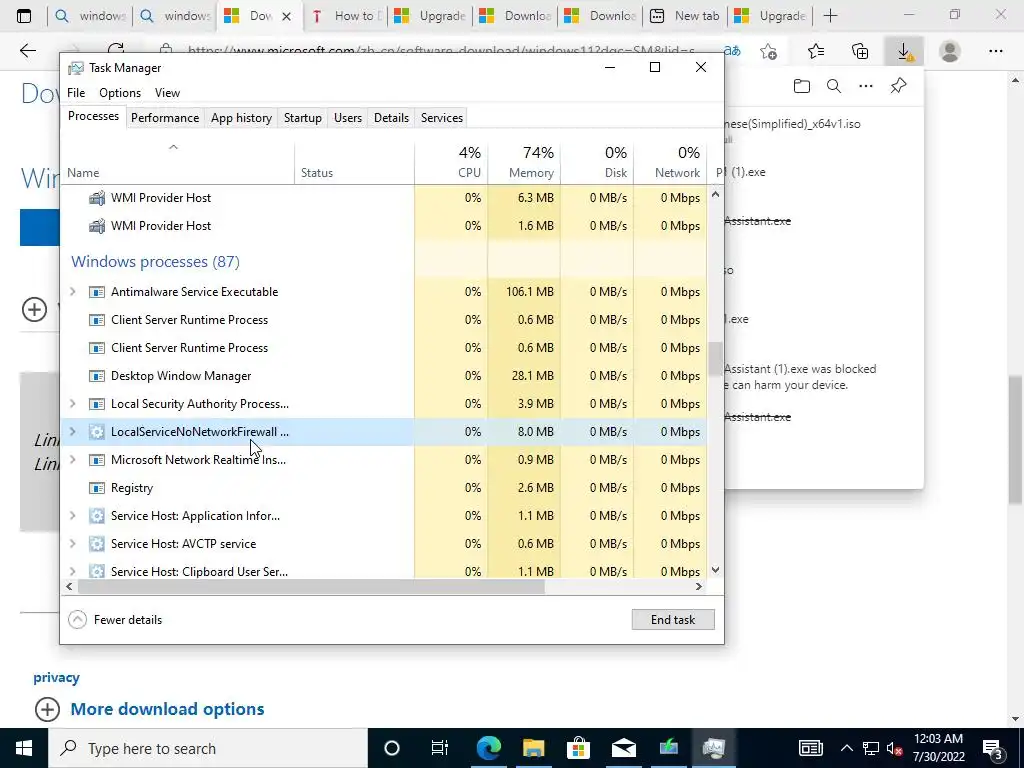Open the privacy link on webpage
Image resolution: width=1024 pixels, height=768 pixels.
[56, 677]
